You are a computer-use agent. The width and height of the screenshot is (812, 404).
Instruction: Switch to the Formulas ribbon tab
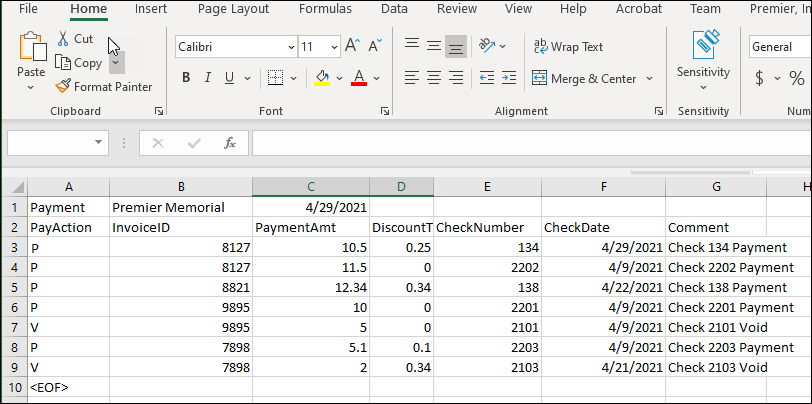pyautogui.click(x=327, y=9)
